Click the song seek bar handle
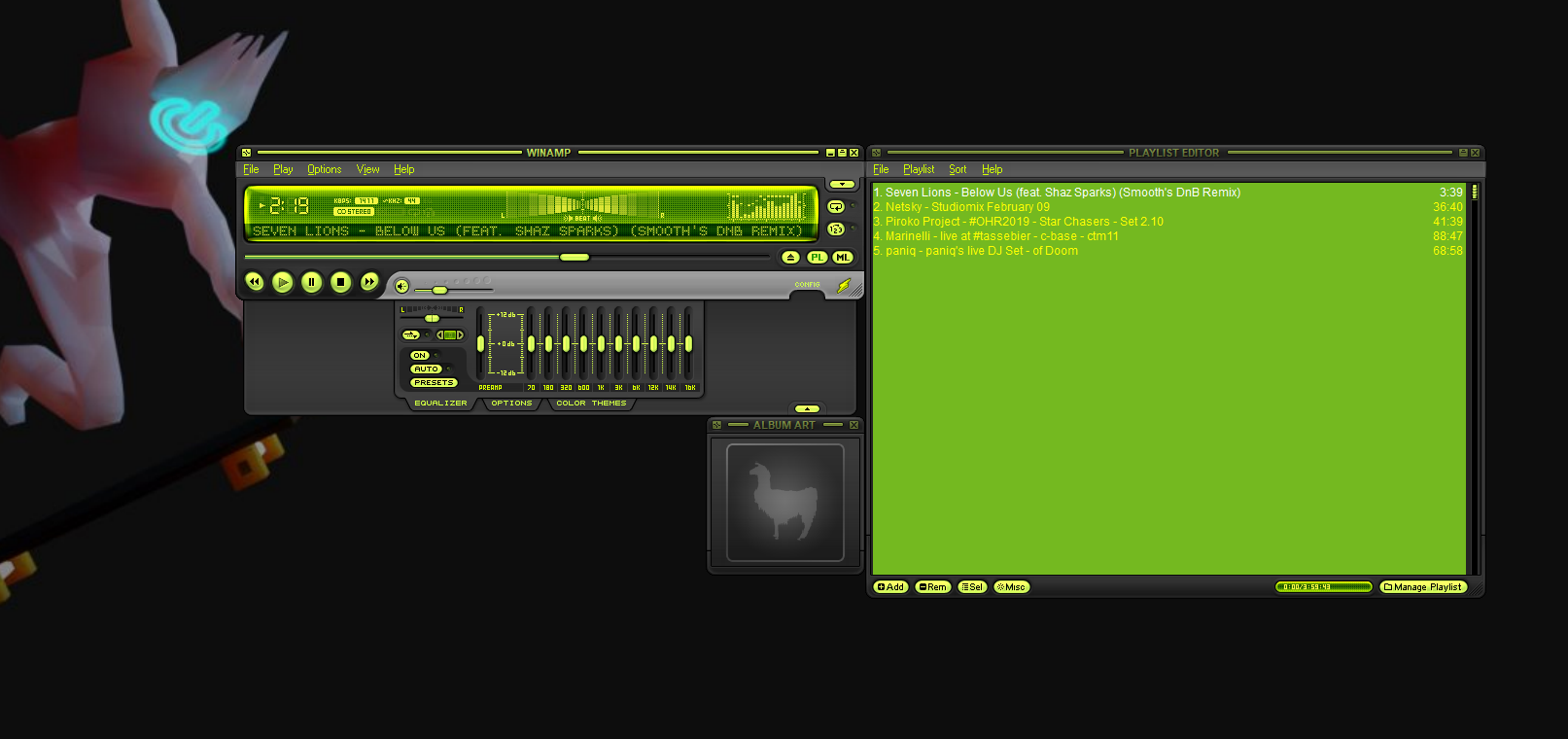The image size is (1568, 739). pos(575,257)
